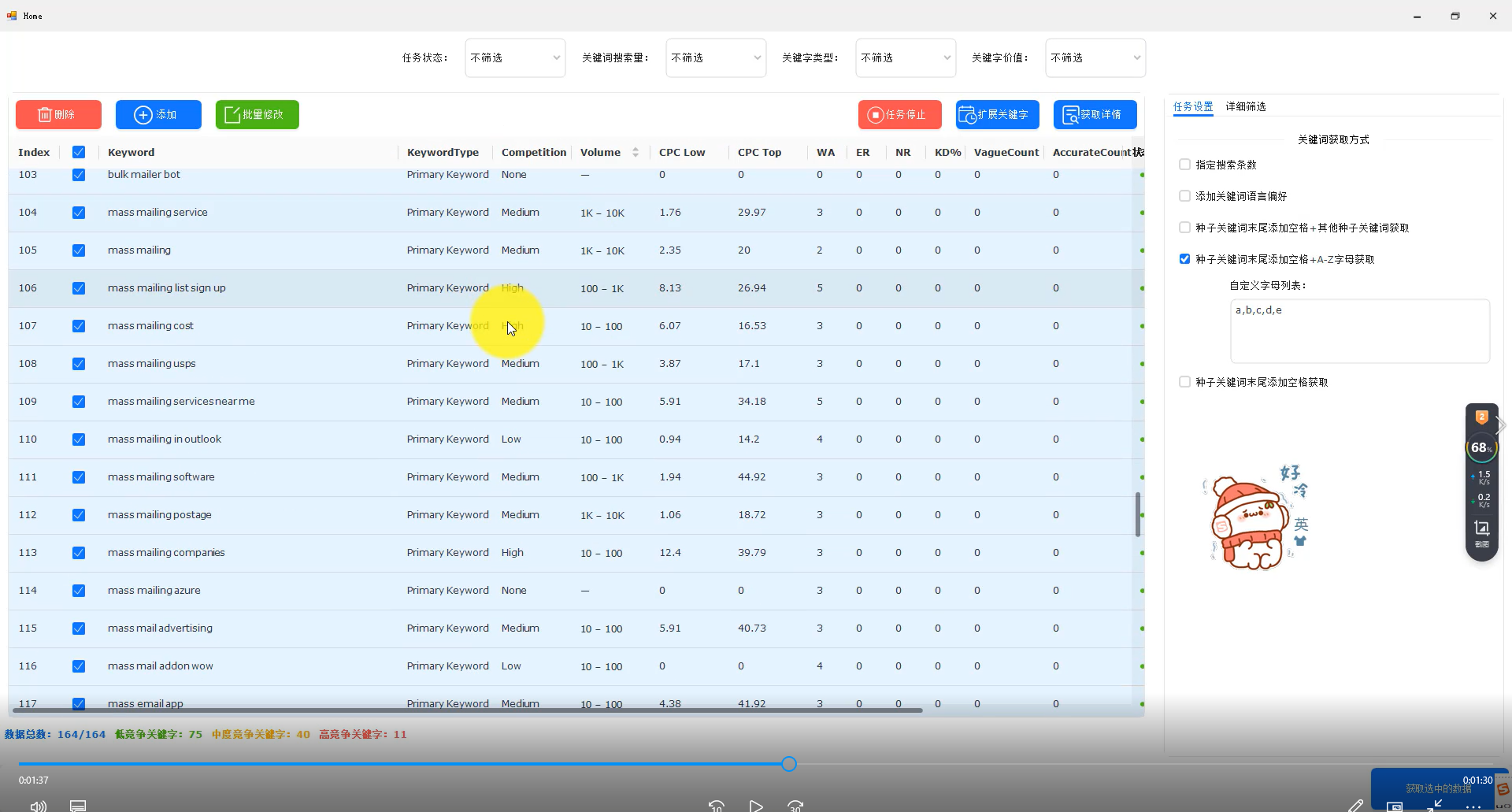This screenshot has width=1512, height=812.
Task: Click the blue 添加 add button
Action: [x=158, y=115]
